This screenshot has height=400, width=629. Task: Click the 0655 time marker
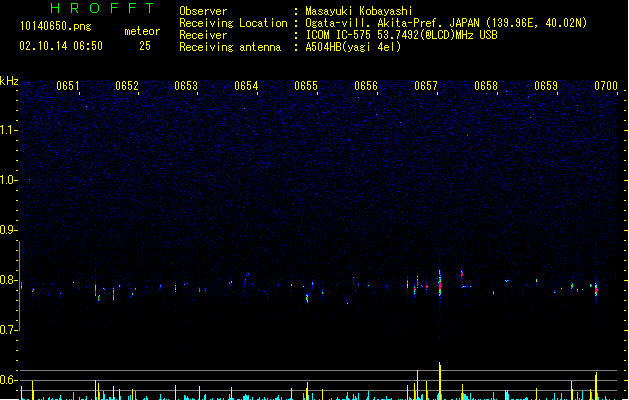306,86
